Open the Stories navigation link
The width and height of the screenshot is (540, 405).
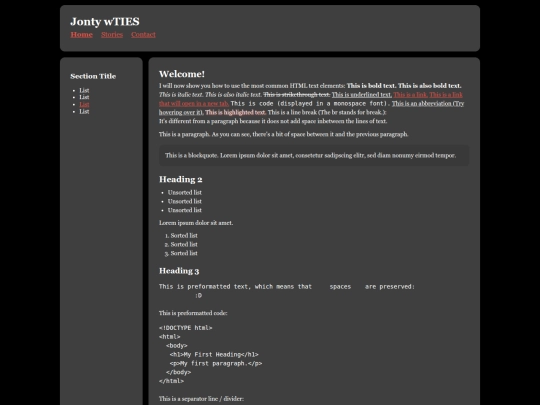112,34
